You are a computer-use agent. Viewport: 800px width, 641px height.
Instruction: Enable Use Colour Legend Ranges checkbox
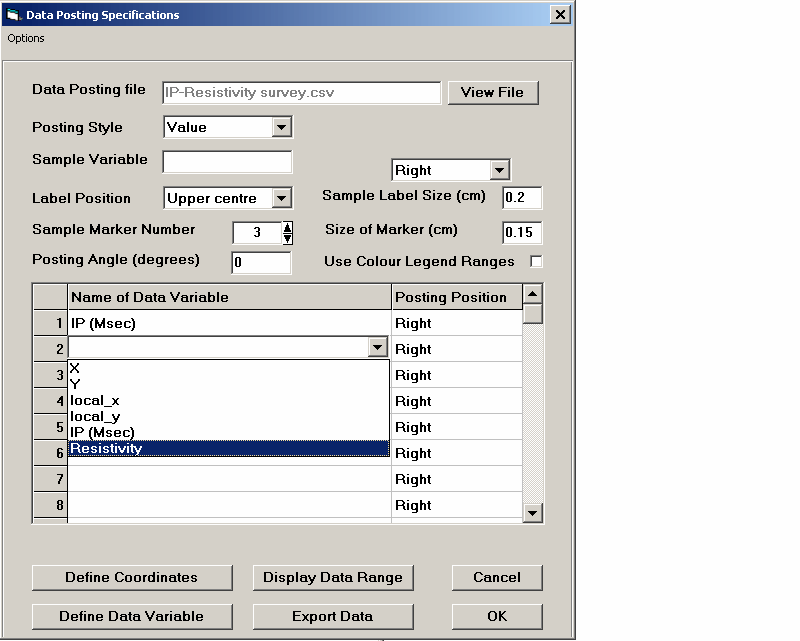[536, 261]
